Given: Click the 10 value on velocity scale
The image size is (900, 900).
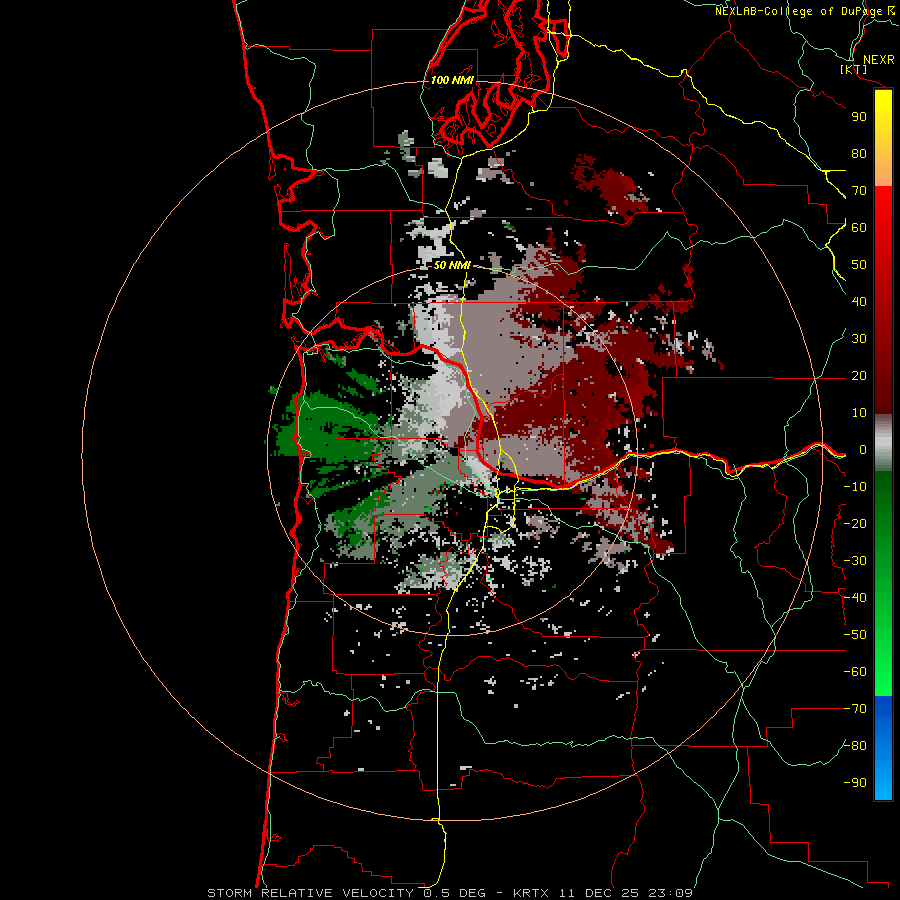Looking at the screenshot, I should 859,413.
